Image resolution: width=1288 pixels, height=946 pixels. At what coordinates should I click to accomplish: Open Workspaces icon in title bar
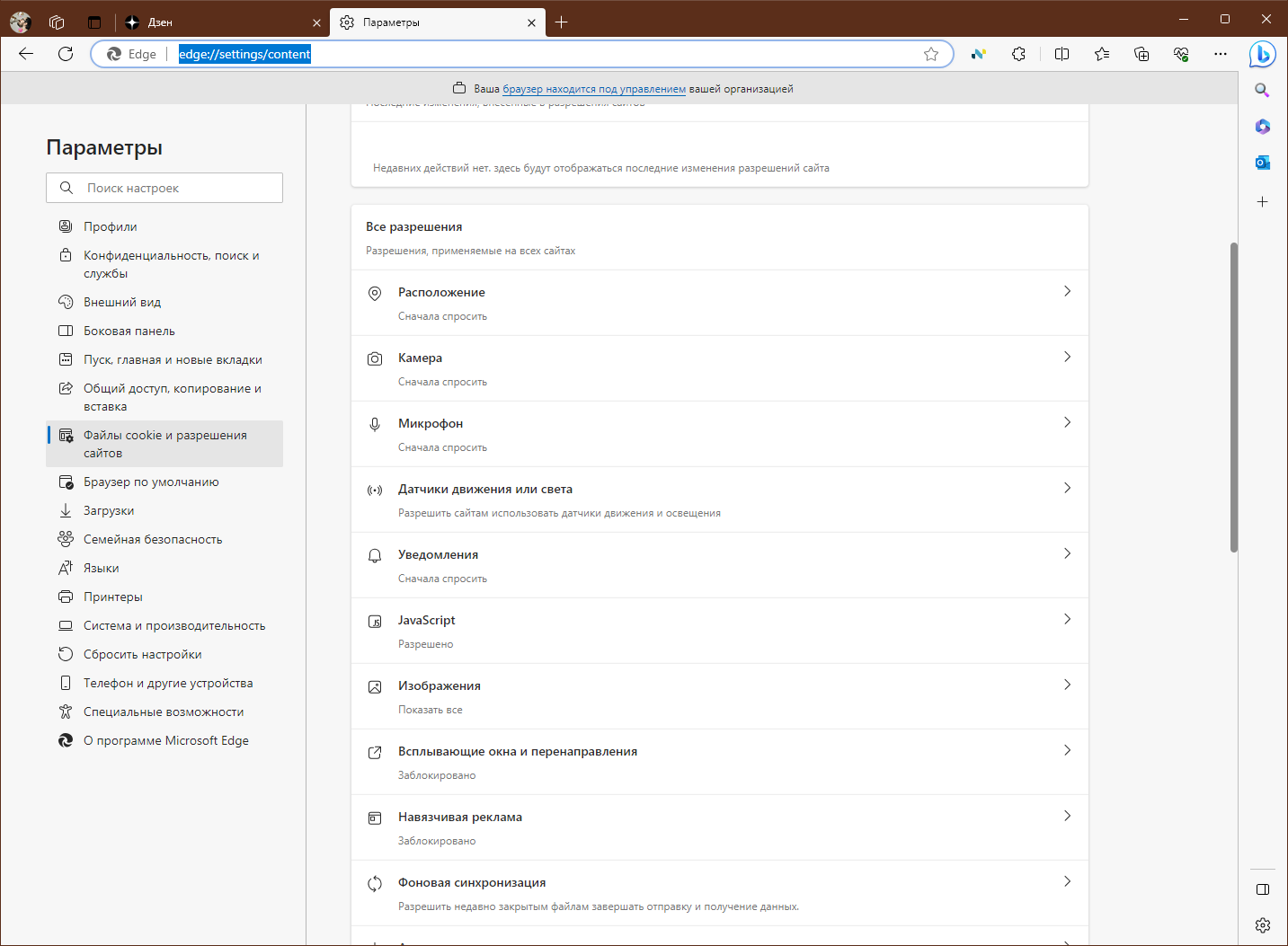57,22
